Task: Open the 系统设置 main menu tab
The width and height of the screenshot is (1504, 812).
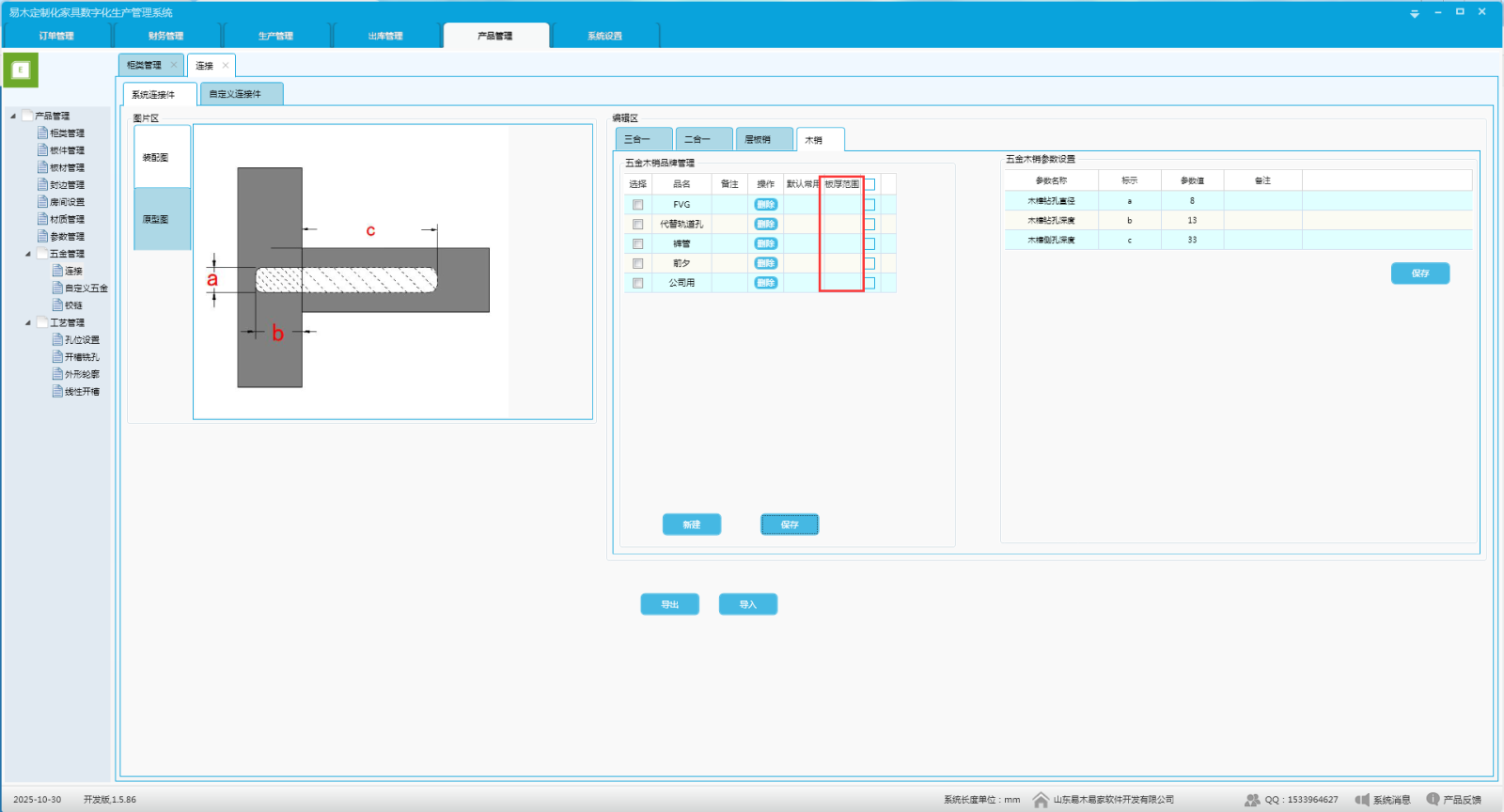Action: [604, 36]
